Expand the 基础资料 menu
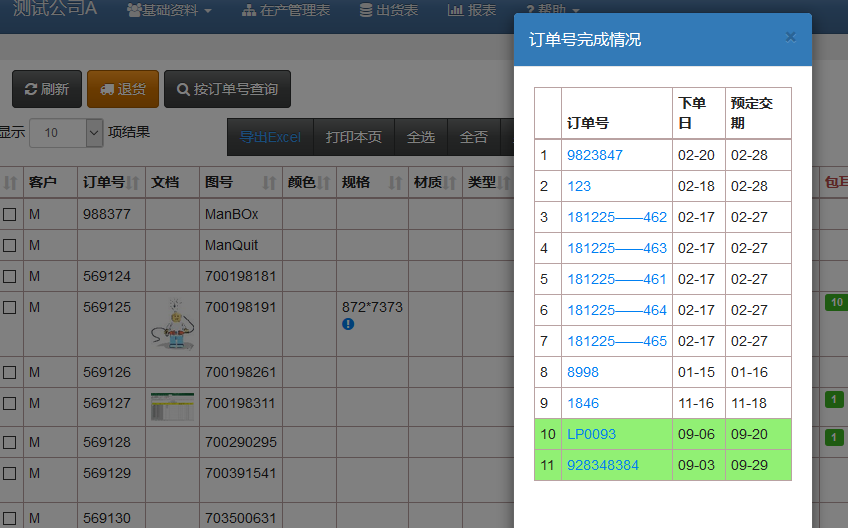Image resolution: width=848 pixels, height=528 pixels. click(x=169, y=10)
